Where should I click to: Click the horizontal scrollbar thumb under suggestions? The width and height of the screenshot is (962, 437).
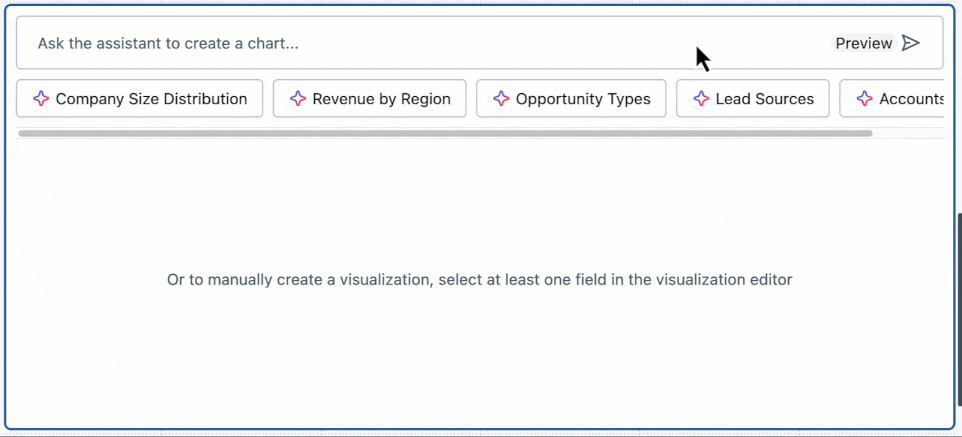coord(445,133)
